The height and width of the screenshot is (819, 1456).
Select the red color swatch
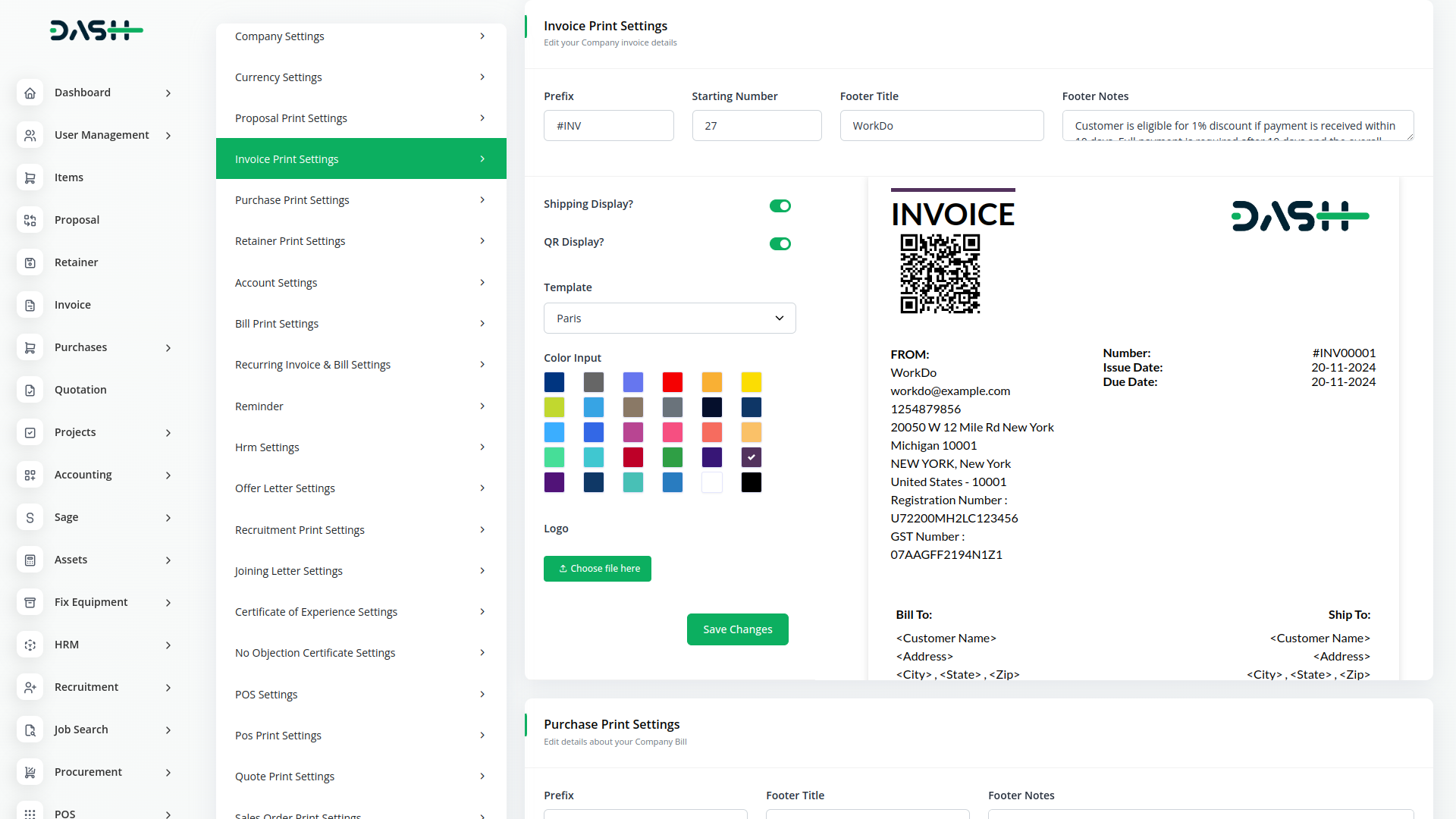click(x=673, y=382)
